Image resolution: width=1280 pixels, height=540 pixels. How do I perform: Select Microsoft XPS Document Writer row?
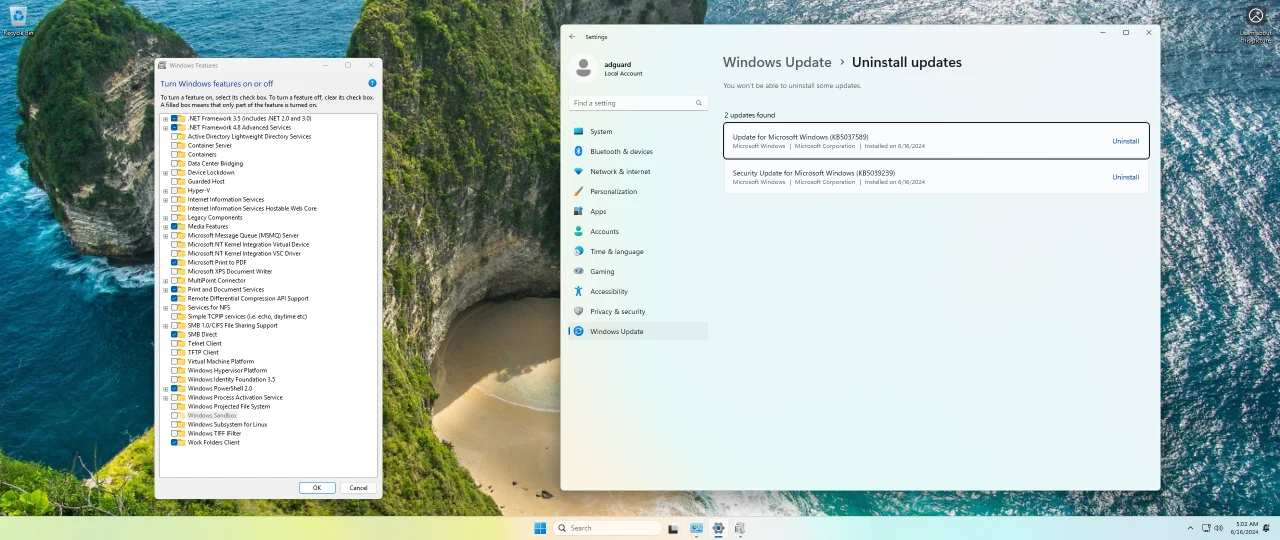[230, 272]
